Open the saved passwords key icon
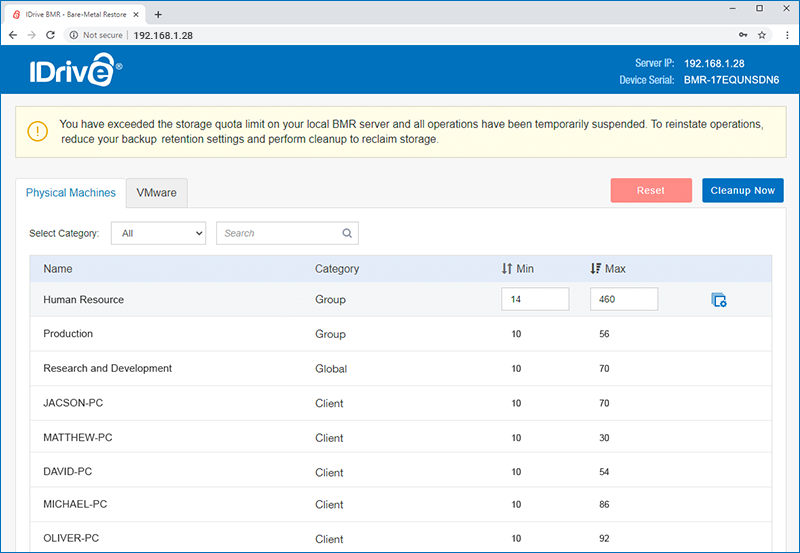The image size is (800, 553). point(743,35)
